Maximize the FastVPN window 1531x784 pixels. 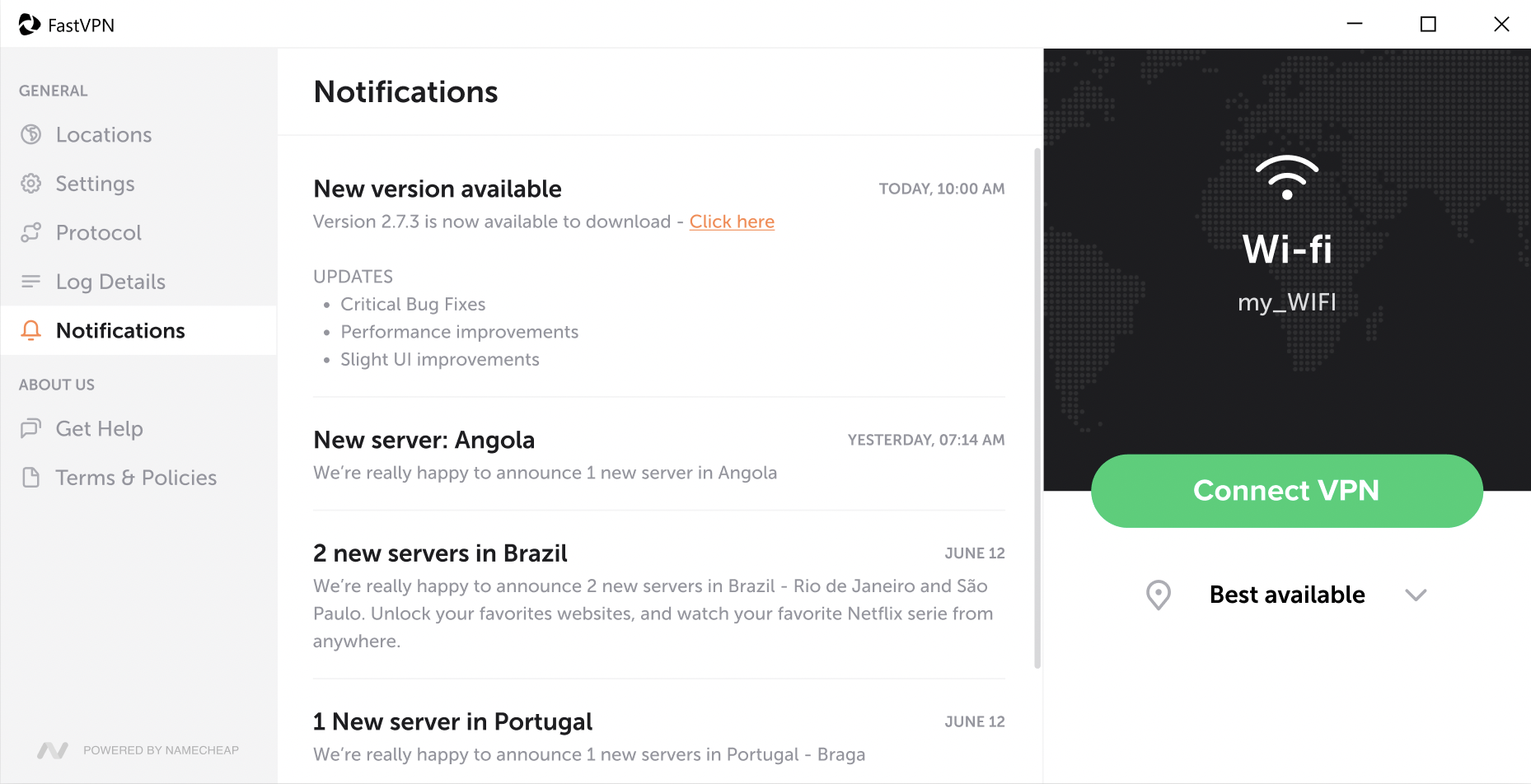click(1428, 24)
